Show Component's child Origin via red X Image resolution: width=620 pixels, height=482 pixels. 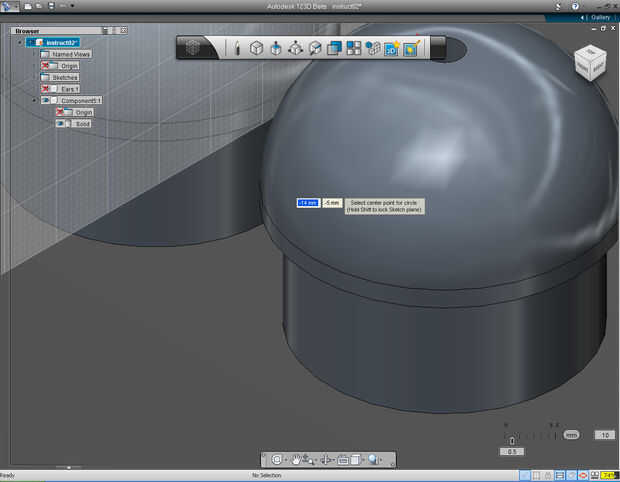point(60,112)
